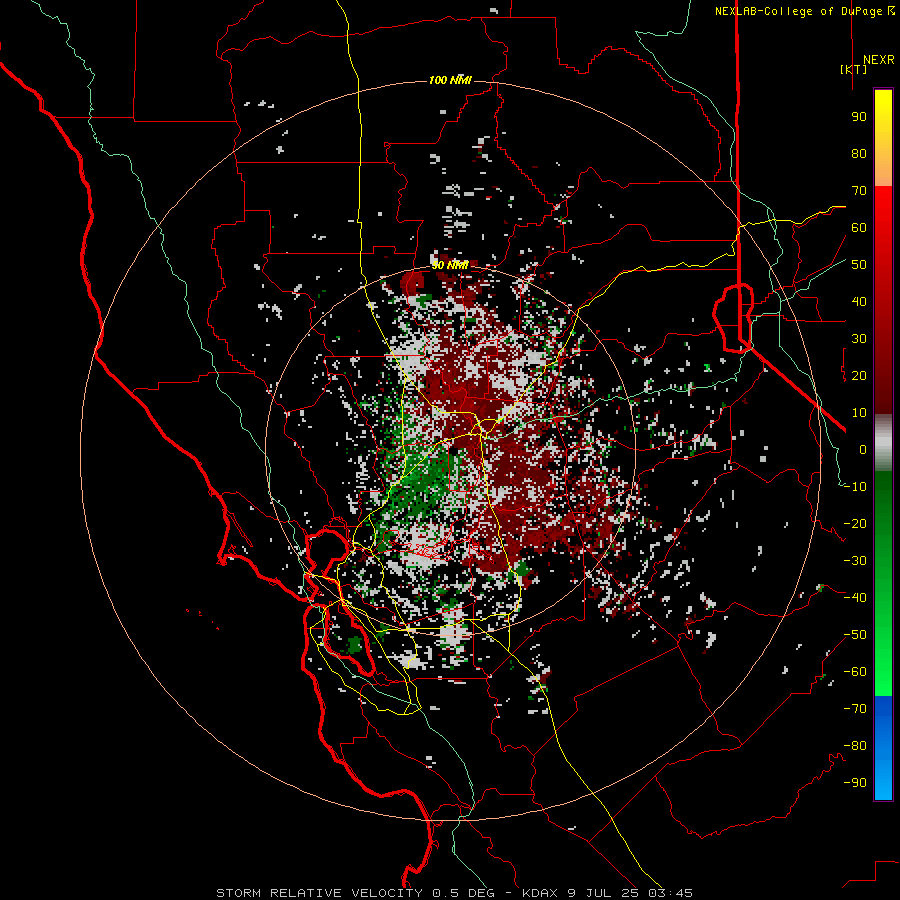
Task: Click the 10 value on velocity scale
Action: 859,413
